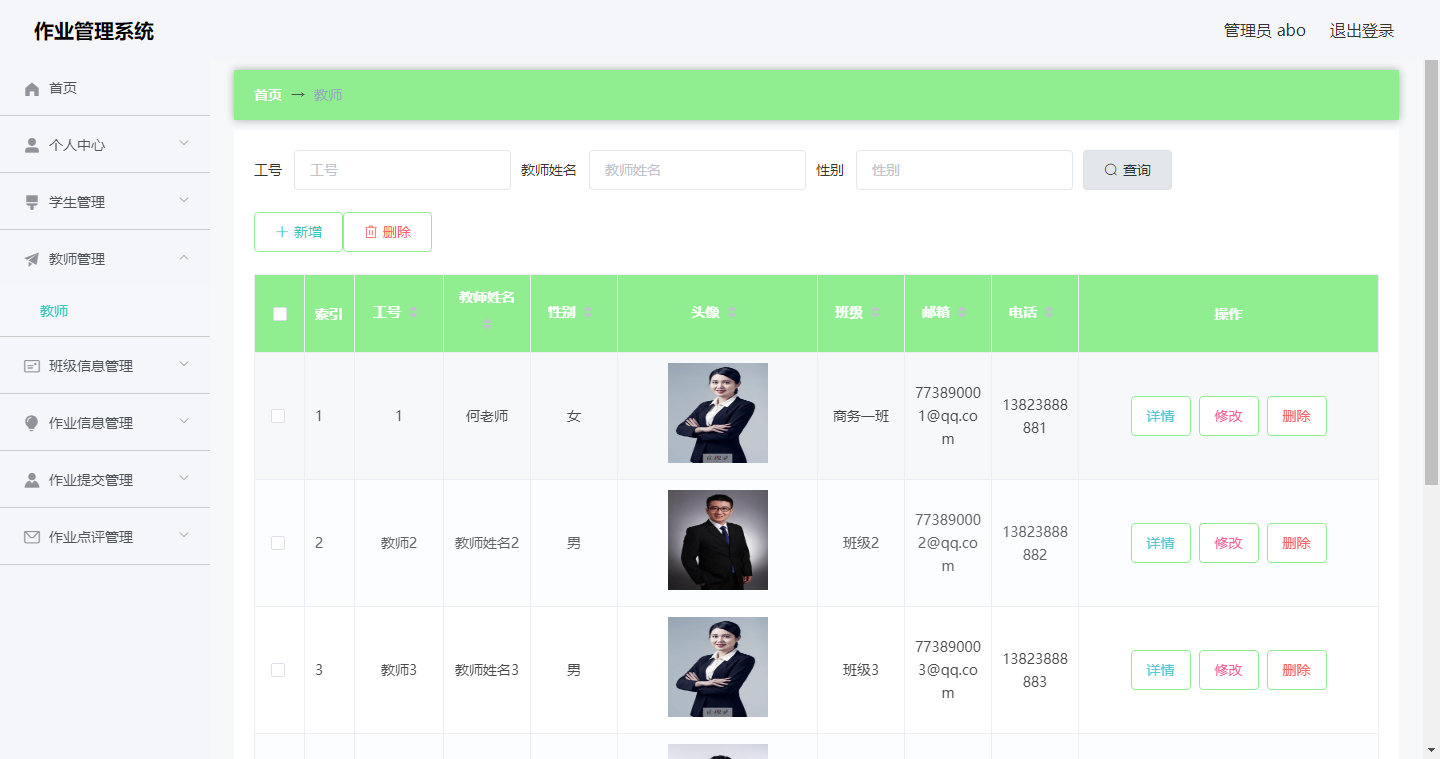
Task: Click 修改 for 教师姓名3's row
Action: (1229, 670)
